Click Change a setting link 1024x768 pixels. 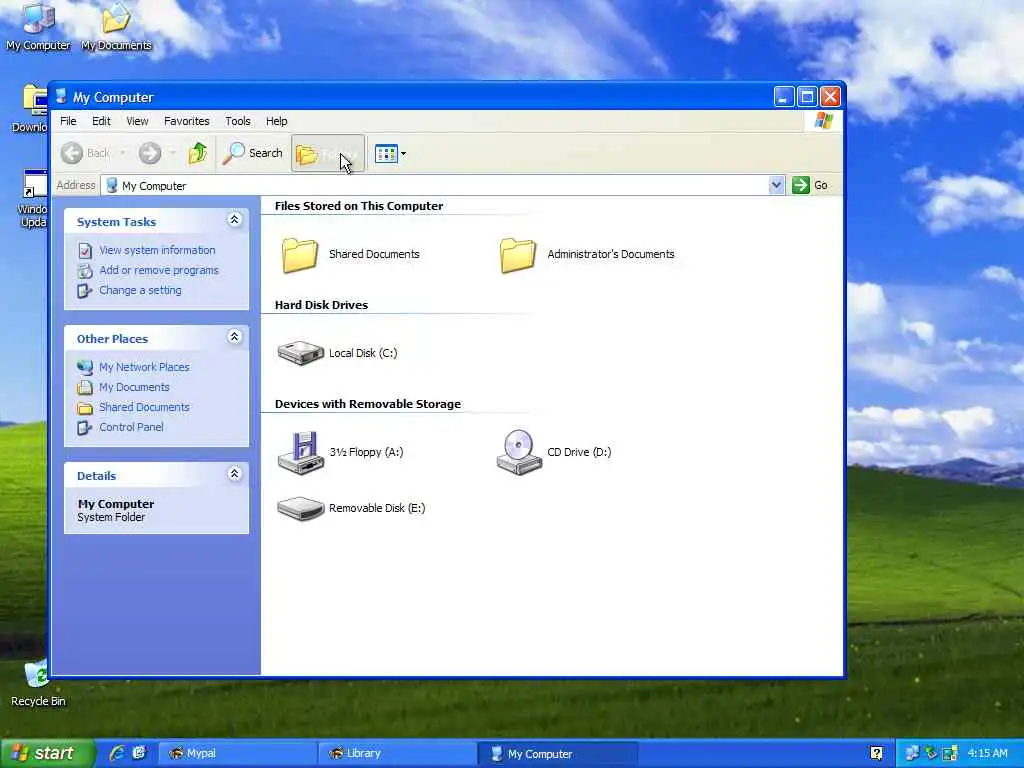click(x=140, y=291)
